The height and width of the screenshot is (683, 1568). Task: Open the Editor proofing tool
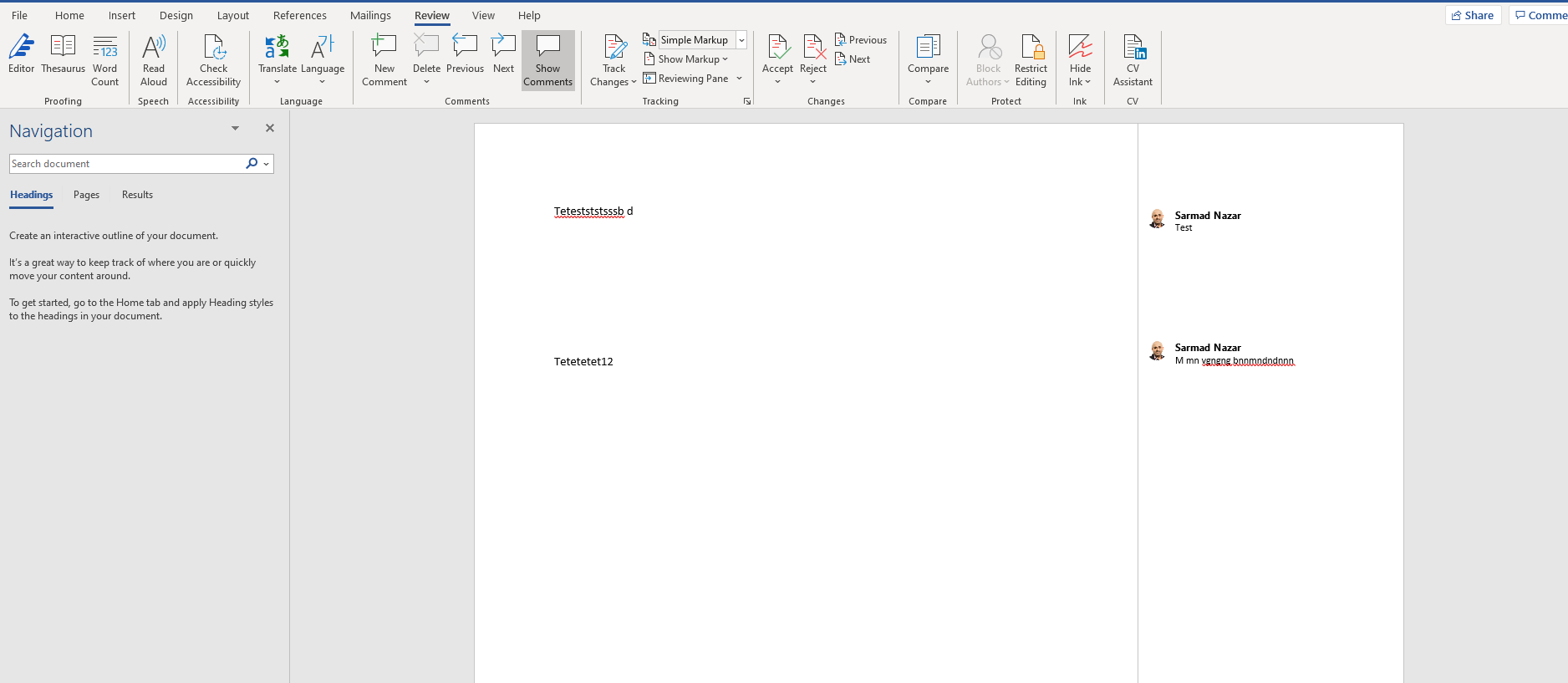pos(22,55)
